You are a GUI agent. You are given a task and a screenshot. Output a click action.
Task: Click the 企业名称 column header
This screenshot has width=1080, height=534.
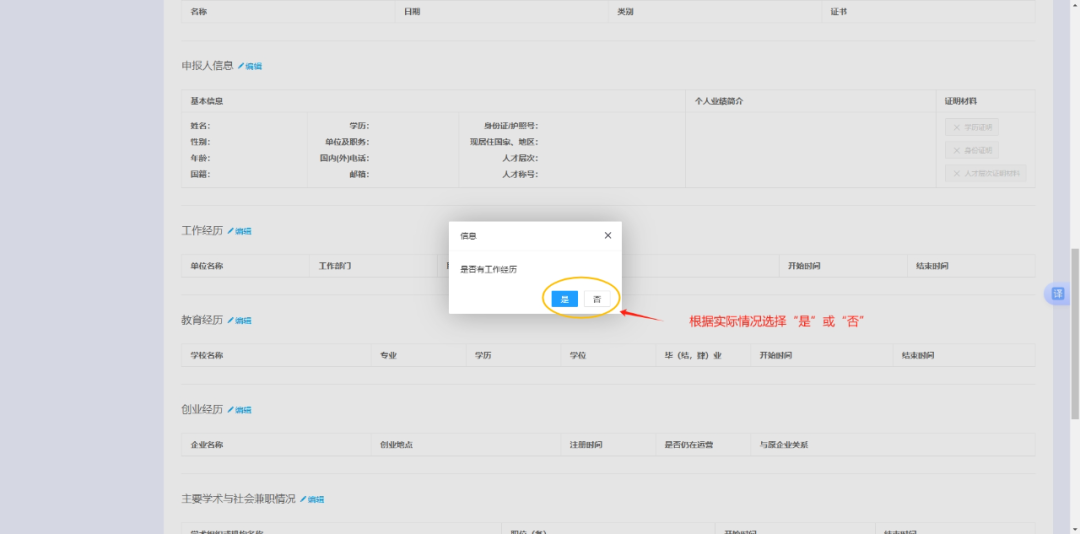pyautogui.click(x=207, y=445)
